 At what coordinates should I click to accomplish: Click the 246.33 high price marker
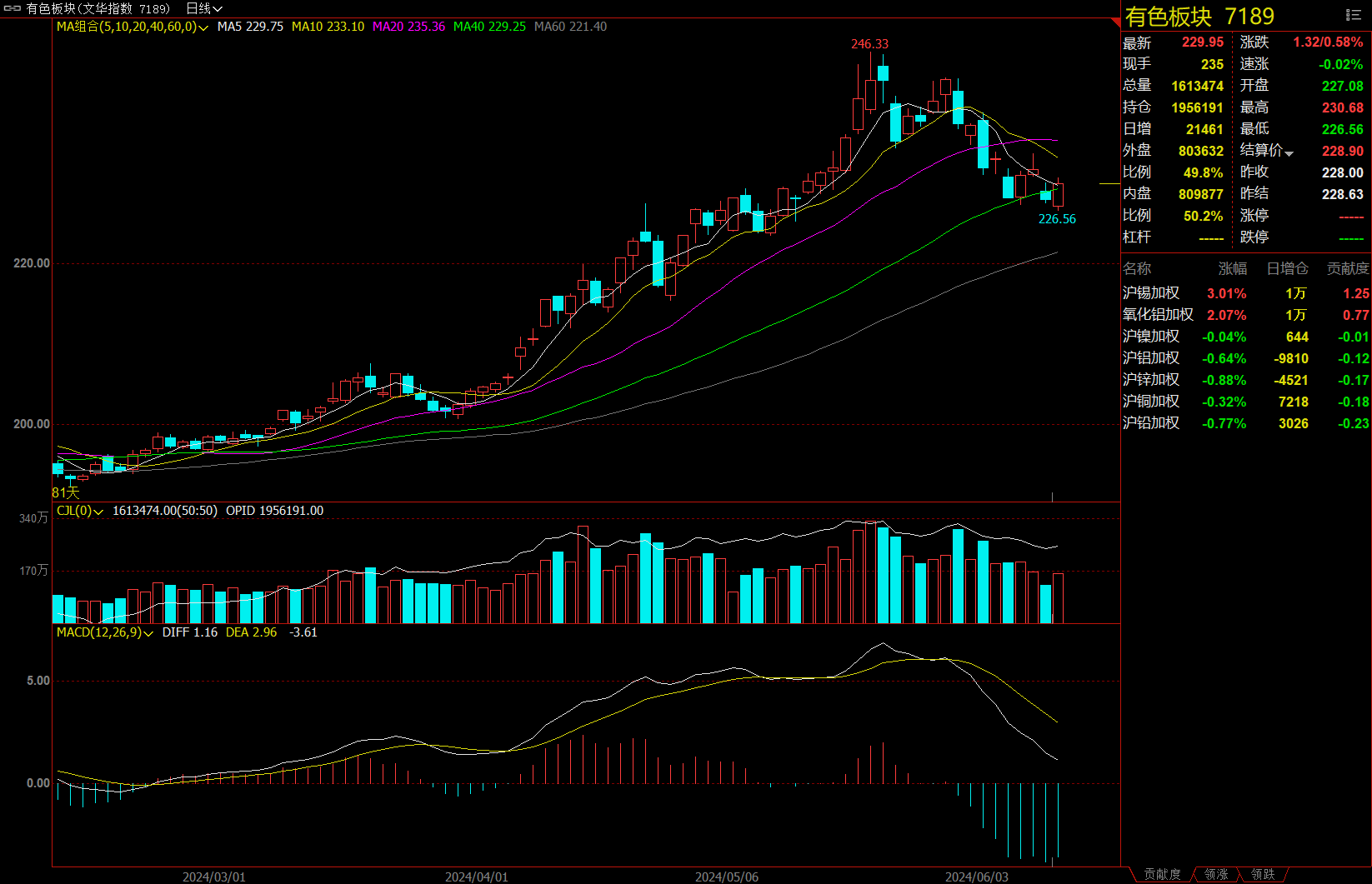(869, 44)
